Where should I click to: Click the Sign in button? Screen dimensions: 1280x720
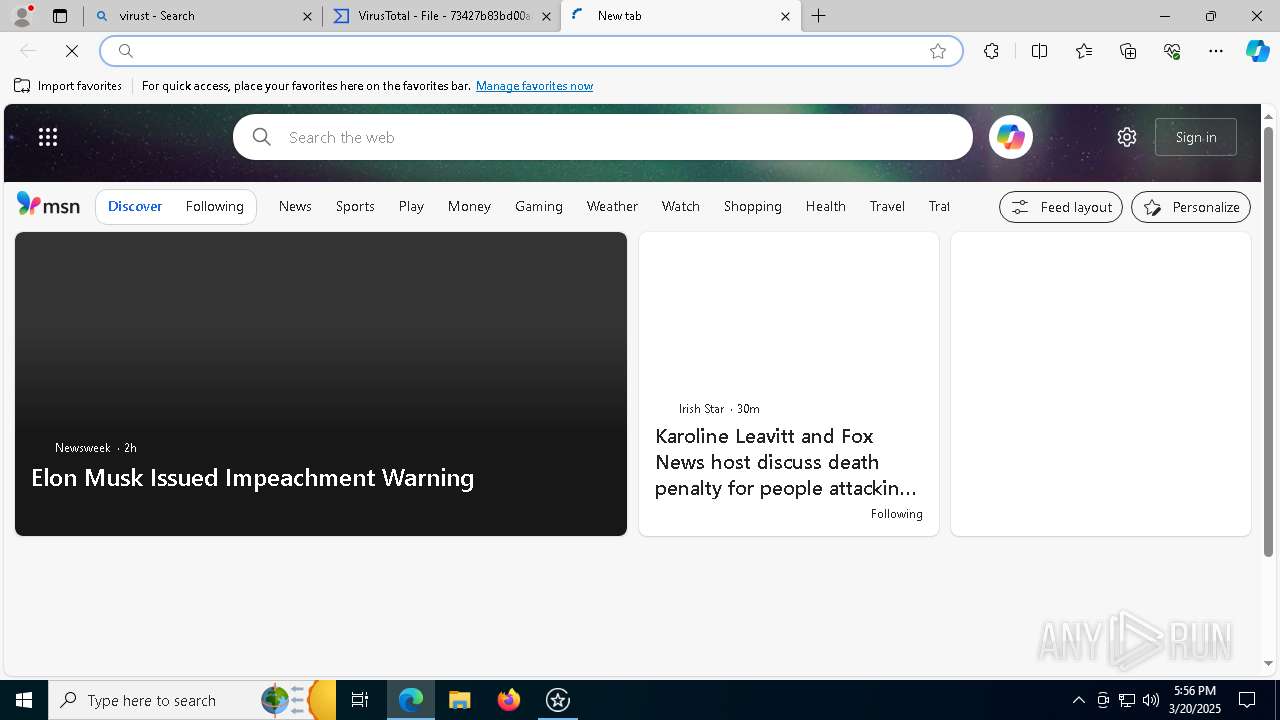[1196, 137]
